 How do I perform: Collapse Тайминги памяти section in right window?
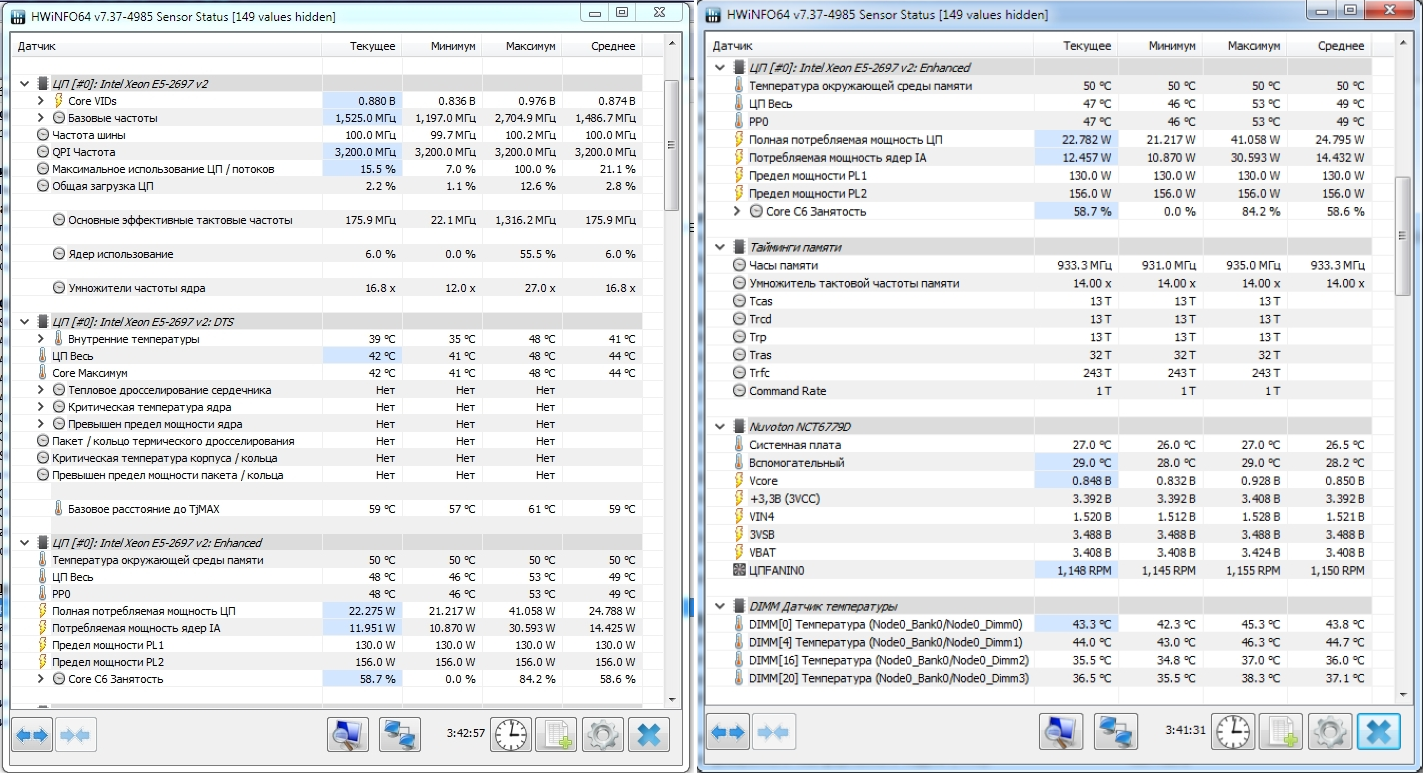pos(720,246)
